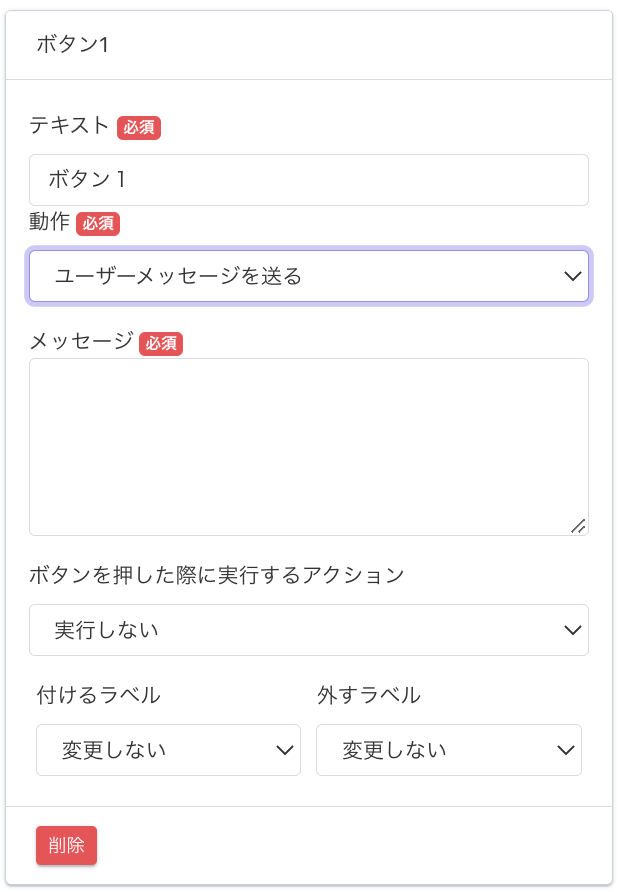Focus the テキスト input containing ボタン1

pyautogui.click(x=309, y=180)
